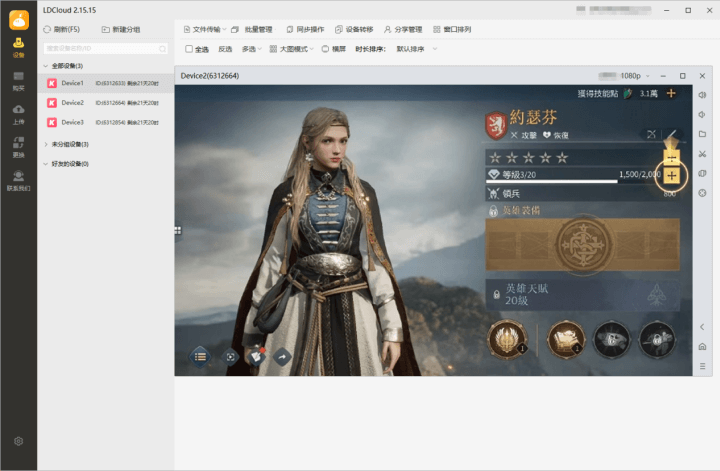Open 设备转移 device transfer
The height and width of the screenshot is (471, 720).
[354, 29]
